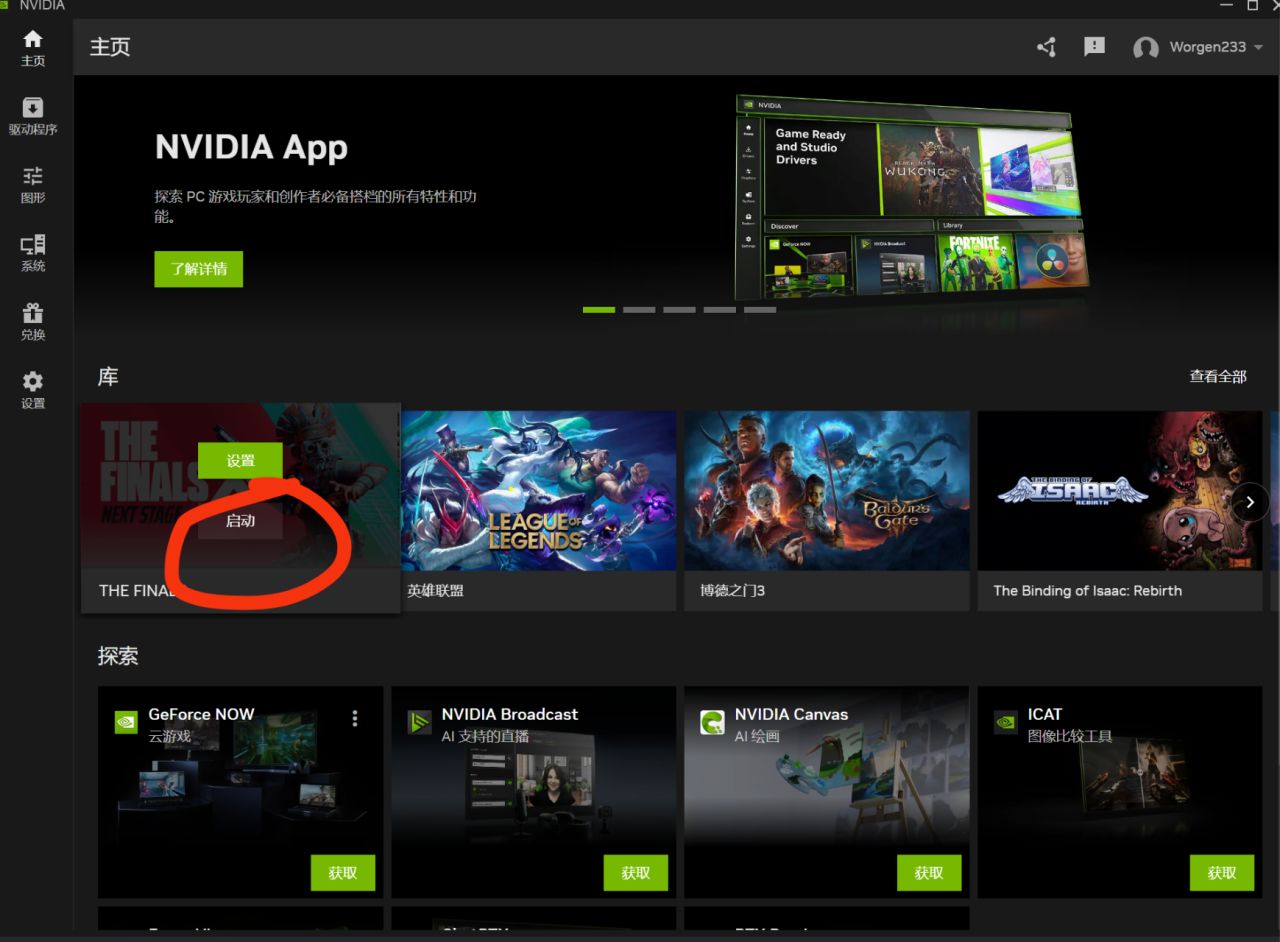Click 启动 launch button on THE FINALS

[240, 521]
